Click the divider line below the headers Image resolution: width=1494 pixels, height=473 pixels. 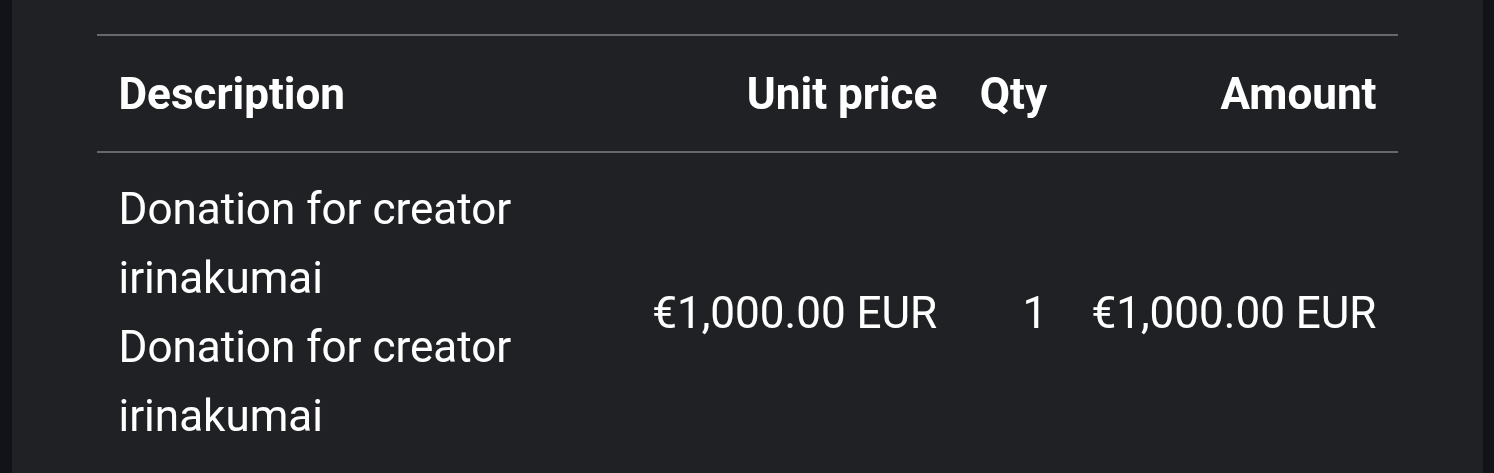coord(747,153)
